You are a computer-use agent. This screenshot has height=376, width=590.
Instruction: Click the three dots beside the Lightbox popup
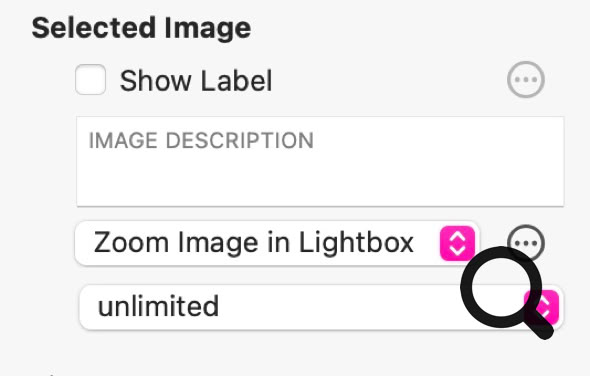point(526,243)
